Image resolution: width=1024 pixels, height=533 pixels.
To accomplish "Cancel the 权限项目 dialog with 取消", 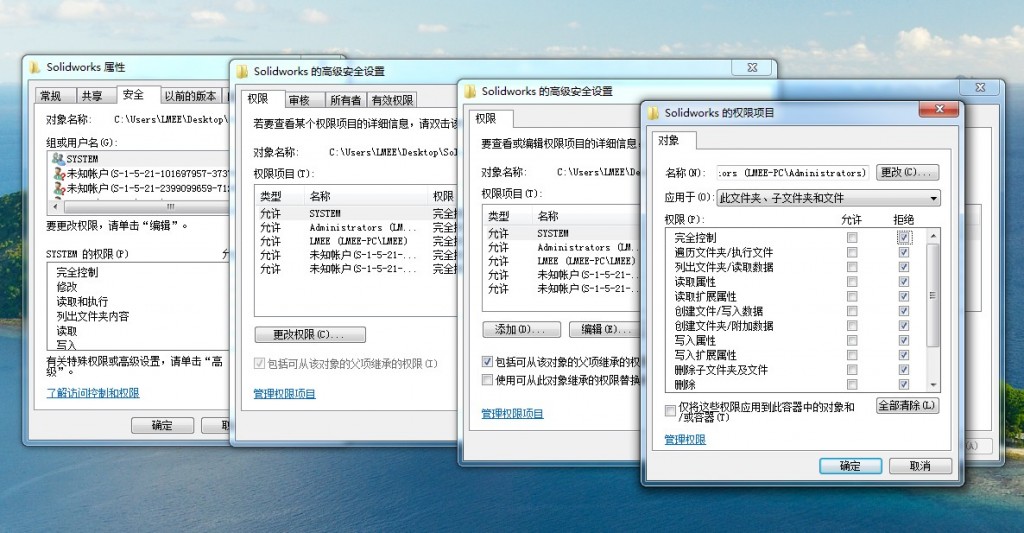I will pos(920,466).
